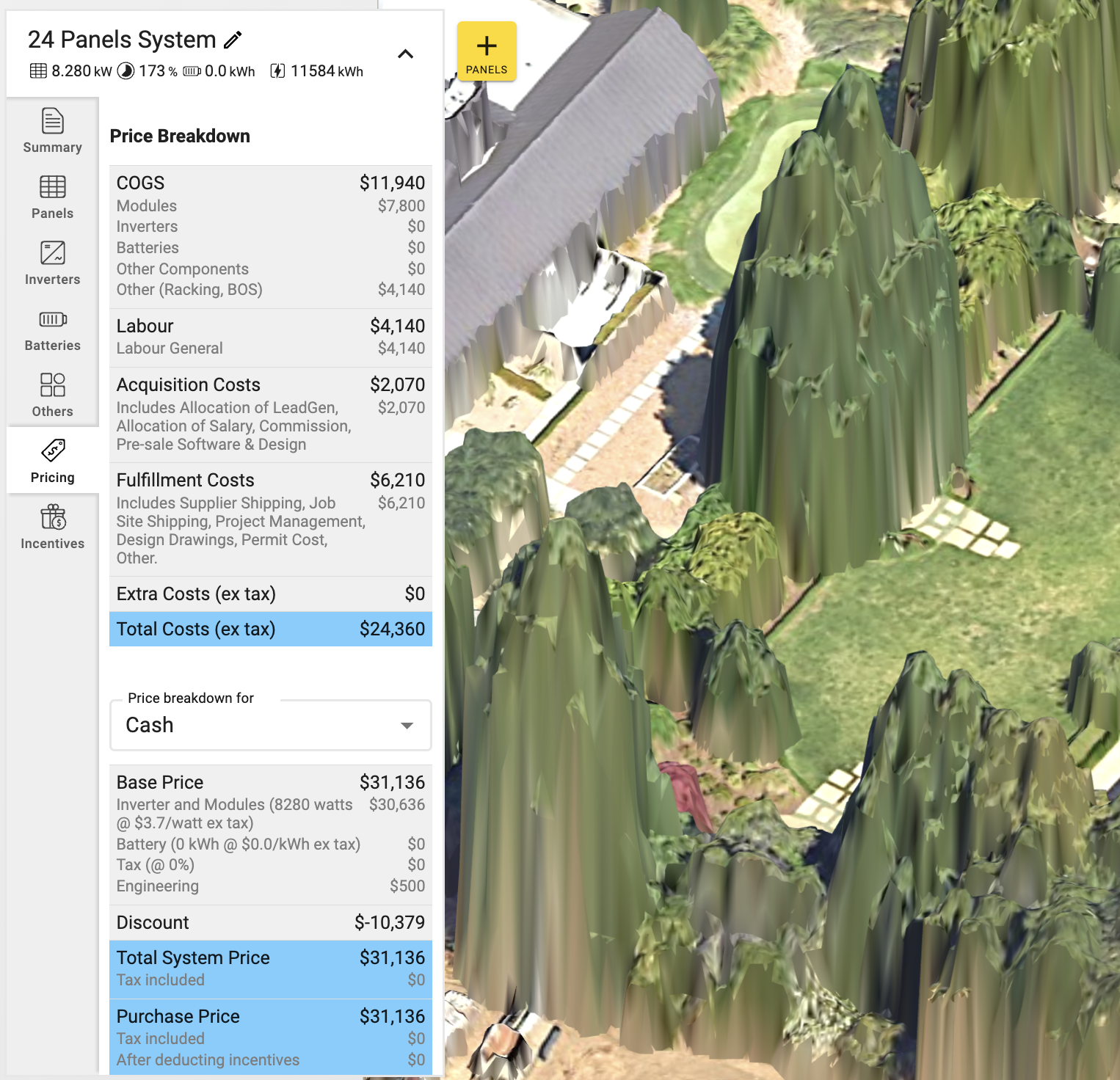Open the Summary tab
Viewport: 1120px width, 1080px height.
[53, 131]
